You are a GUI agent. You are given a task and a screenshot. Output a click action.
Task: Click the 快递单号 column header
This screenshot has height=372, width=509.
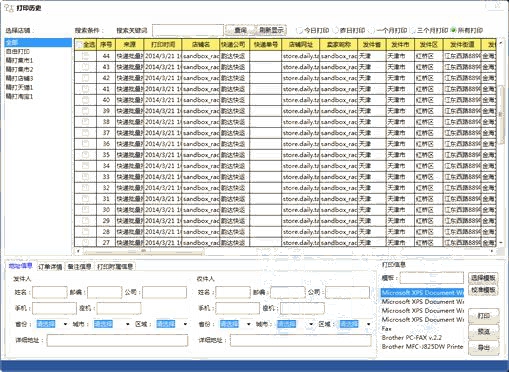tap(266, 45)
